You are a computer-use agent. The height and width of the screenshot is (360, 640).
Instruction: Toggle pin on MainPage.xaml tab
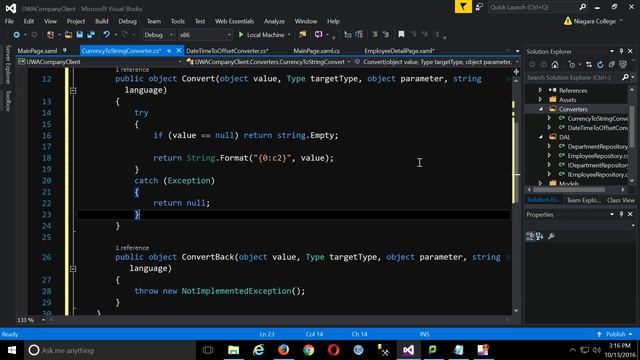[64, 51]
